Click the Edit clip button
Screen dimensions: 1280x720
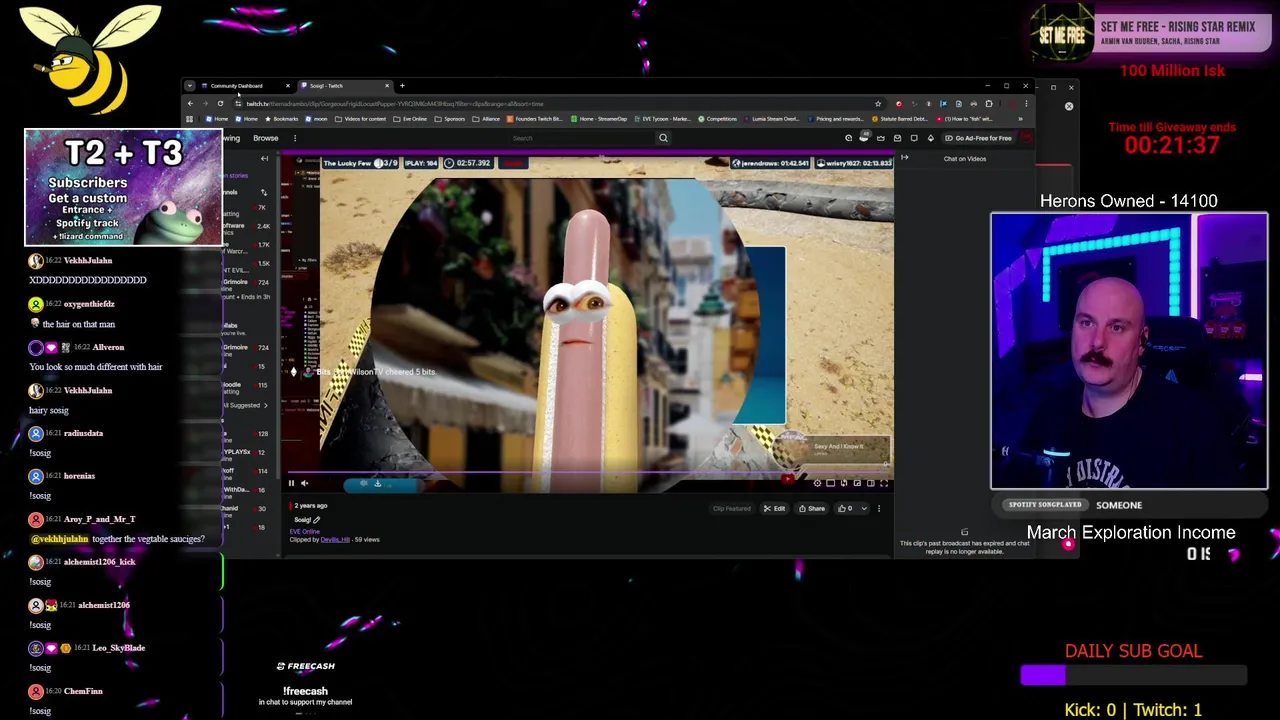(774, 508)
